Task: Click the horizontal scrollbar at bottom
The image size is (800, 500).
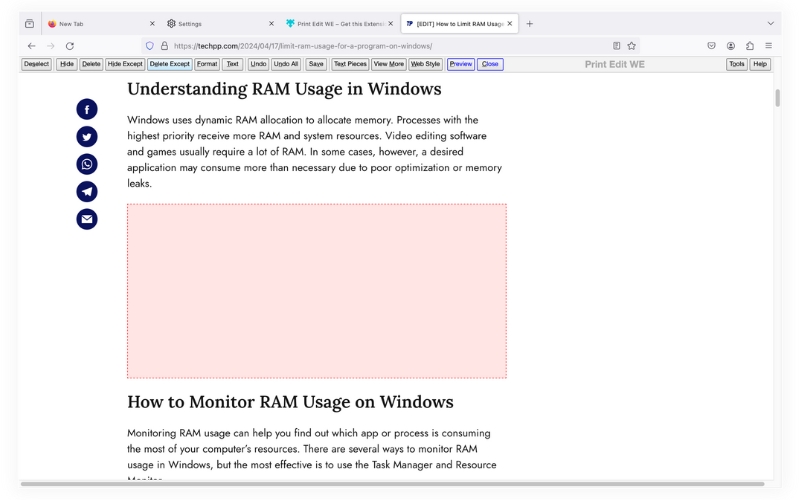Action: click(x=392, y=484)
